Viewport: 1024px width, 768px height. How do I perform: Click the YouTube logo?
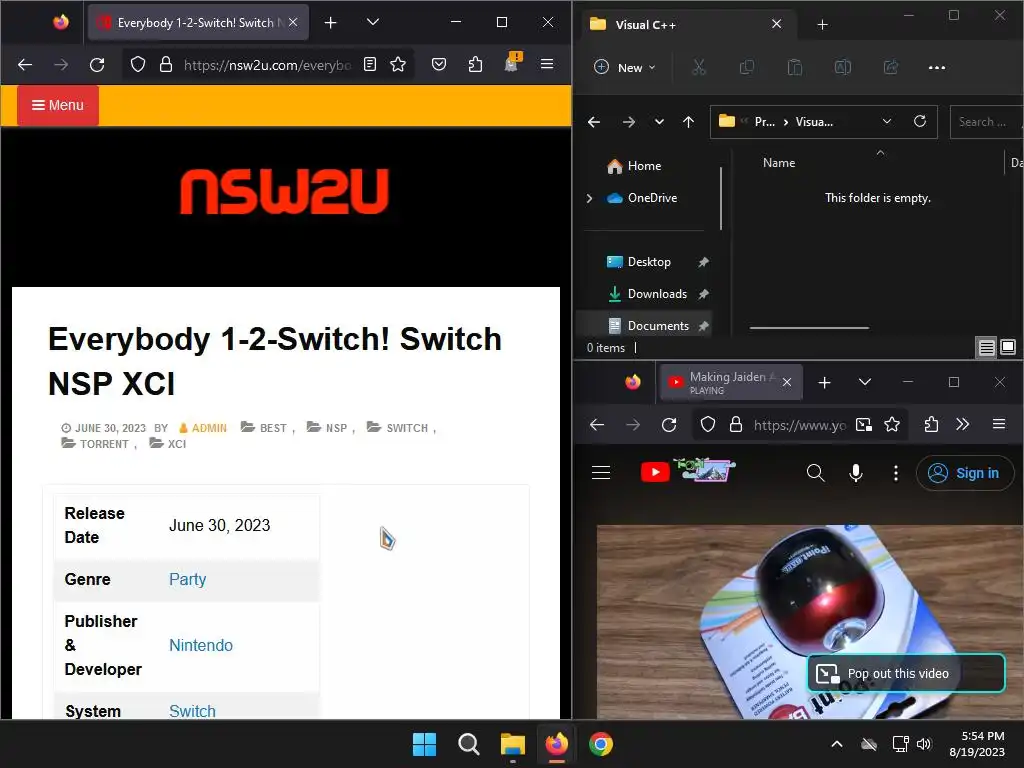pos(688,470)
